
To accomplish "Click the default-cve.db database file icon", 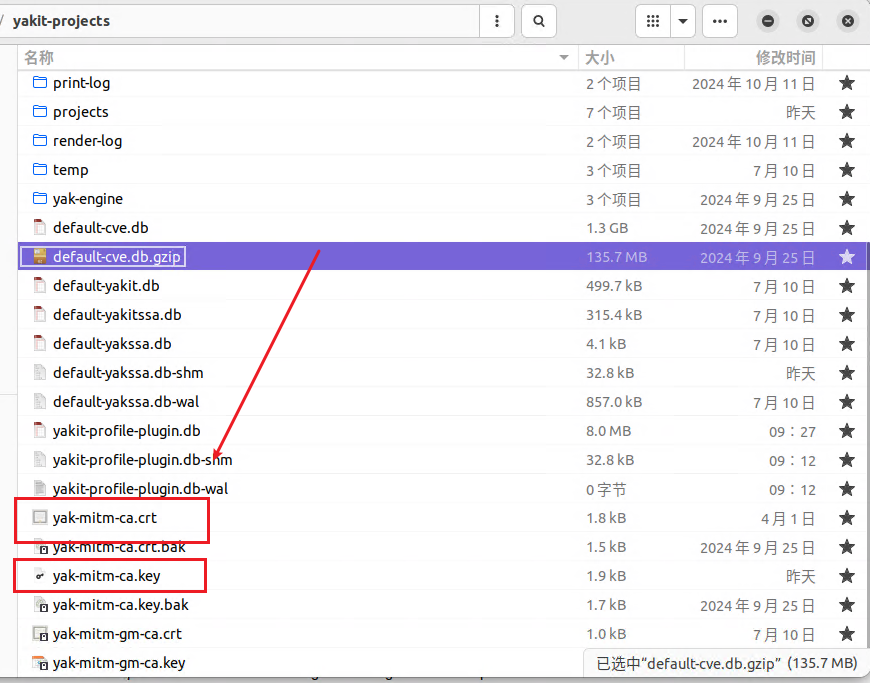I will point(40,228).
